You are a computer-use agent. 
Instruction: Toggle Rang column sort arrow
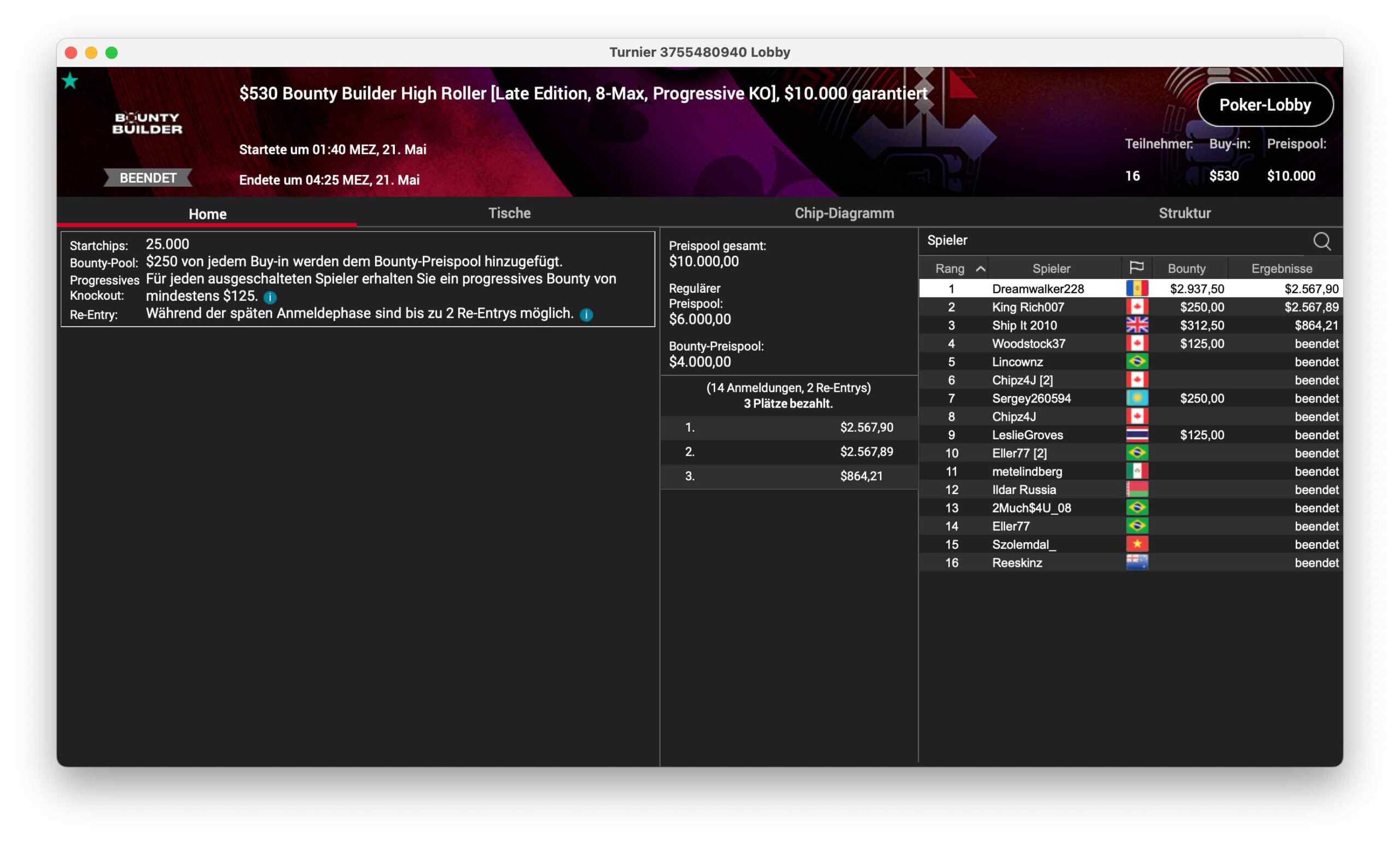[981, 269]
